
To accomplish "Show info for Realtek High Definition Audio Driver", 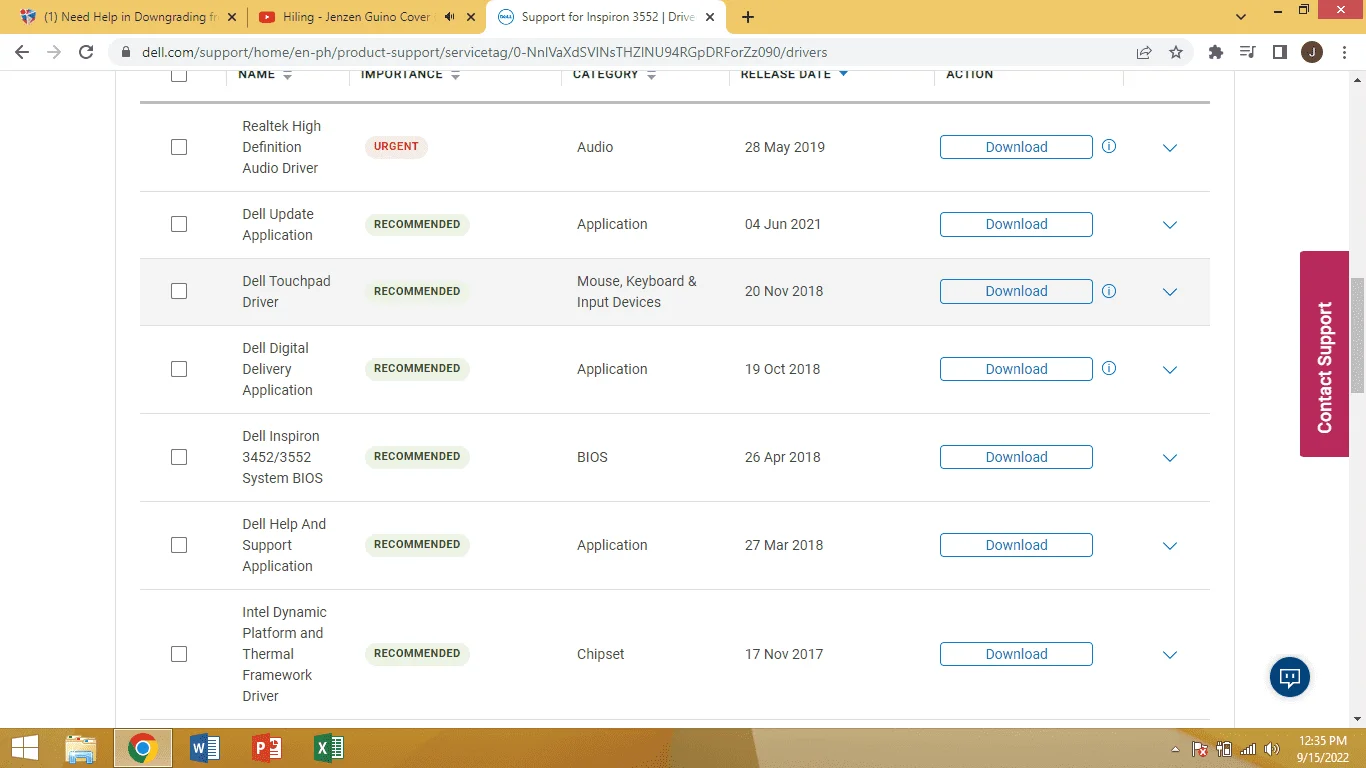I will tap(1109, 146).
